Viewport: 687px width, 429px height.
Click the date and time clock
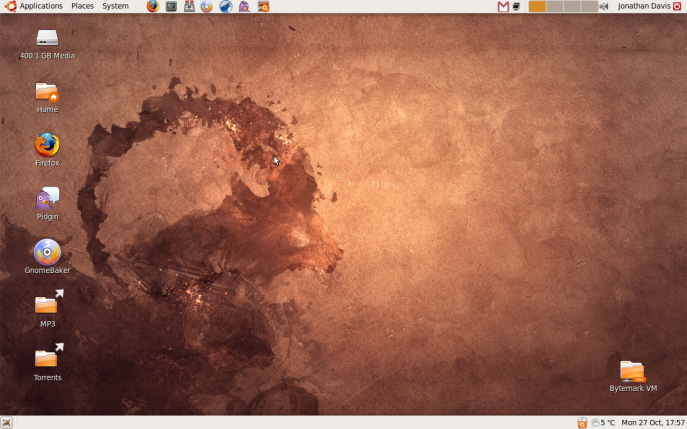tap(653, 423)
